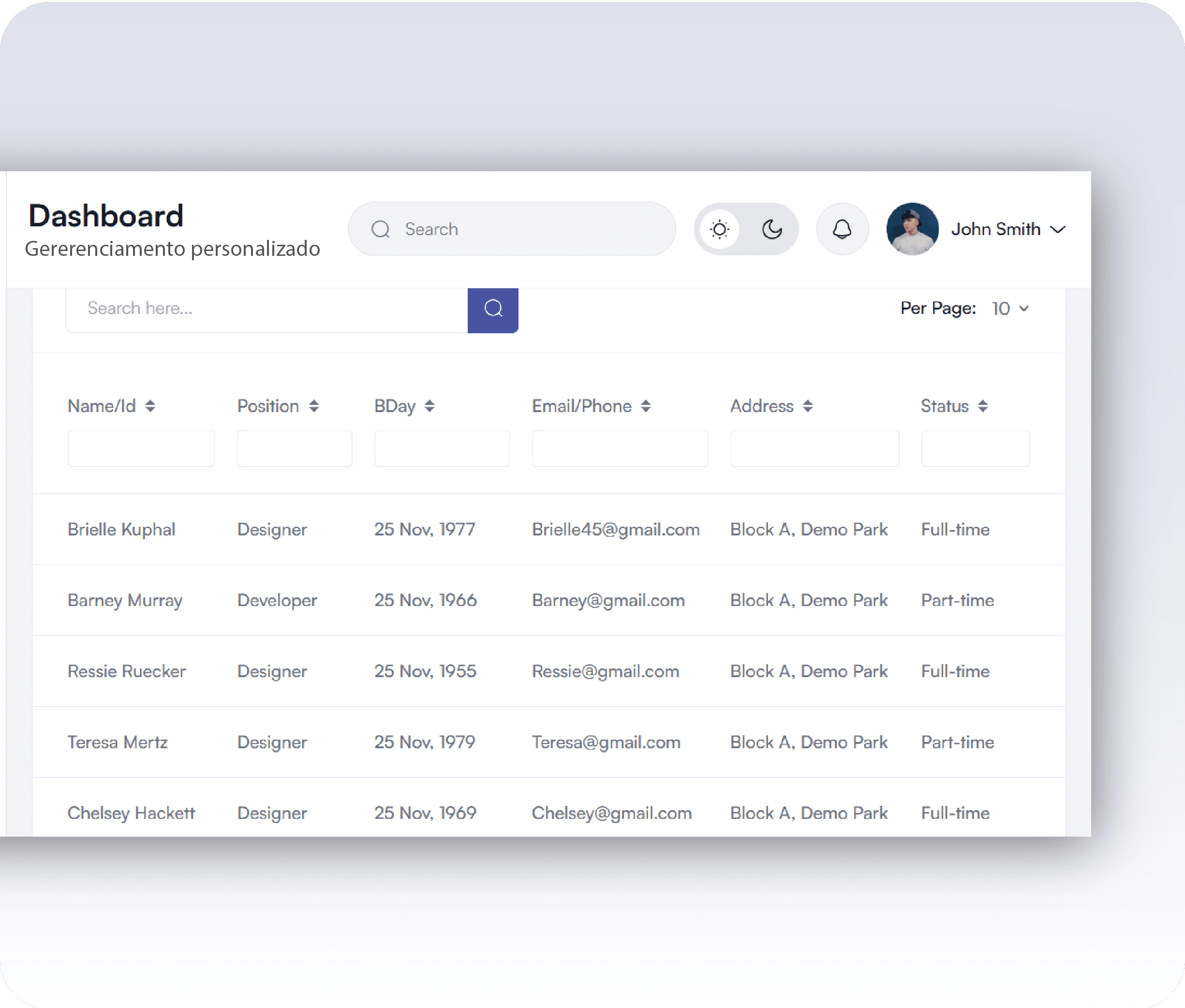This screenshot has height=1008, width=1185.
Task: Click the notification bell icon
Action: click(x=842, y=229)
